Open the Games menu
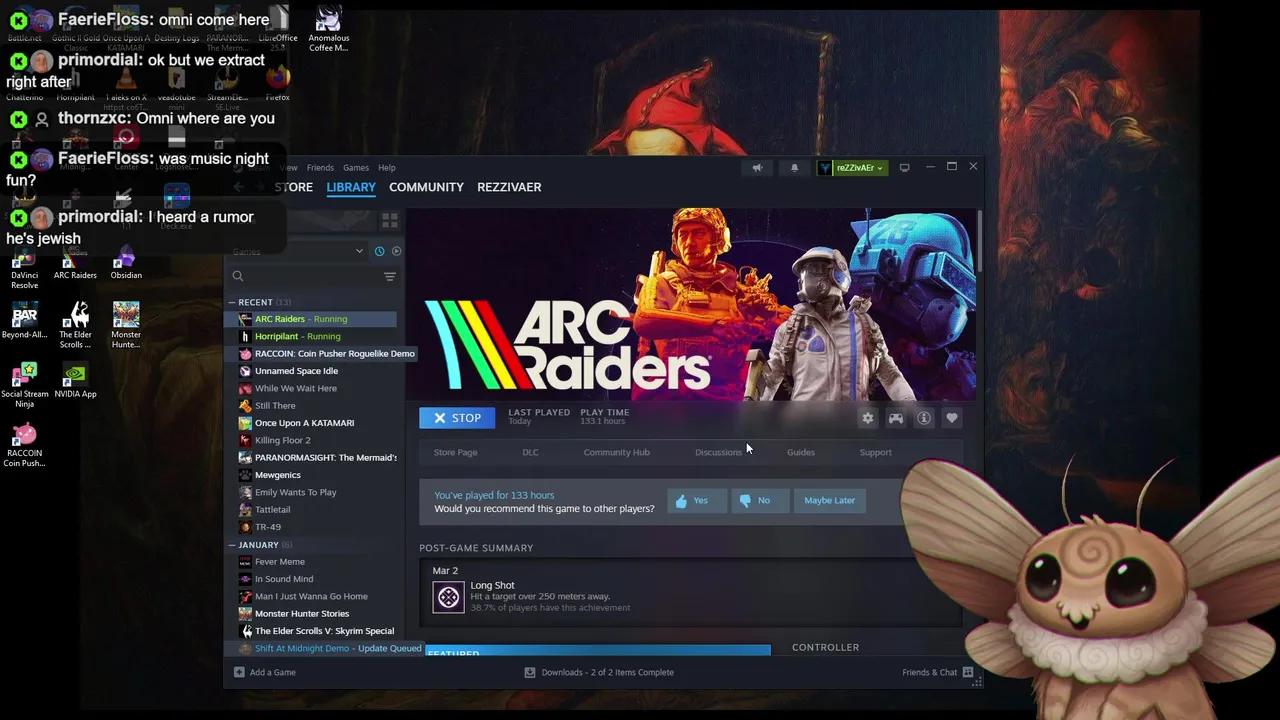Image resolution: width=1280 pixels, height=720 pixels. tap(356, 168)
